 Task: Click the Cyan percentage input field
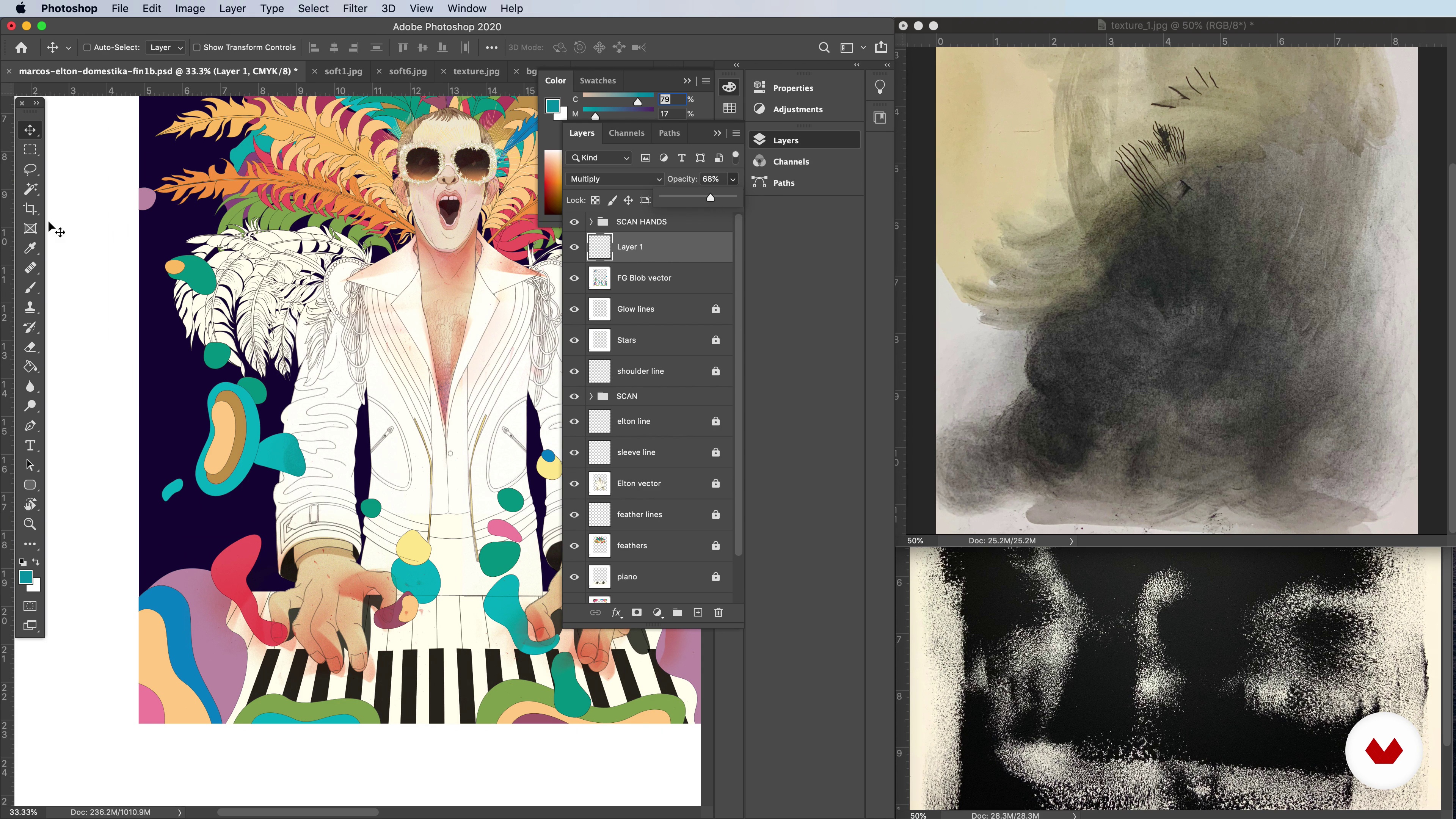tap(672, 99)
